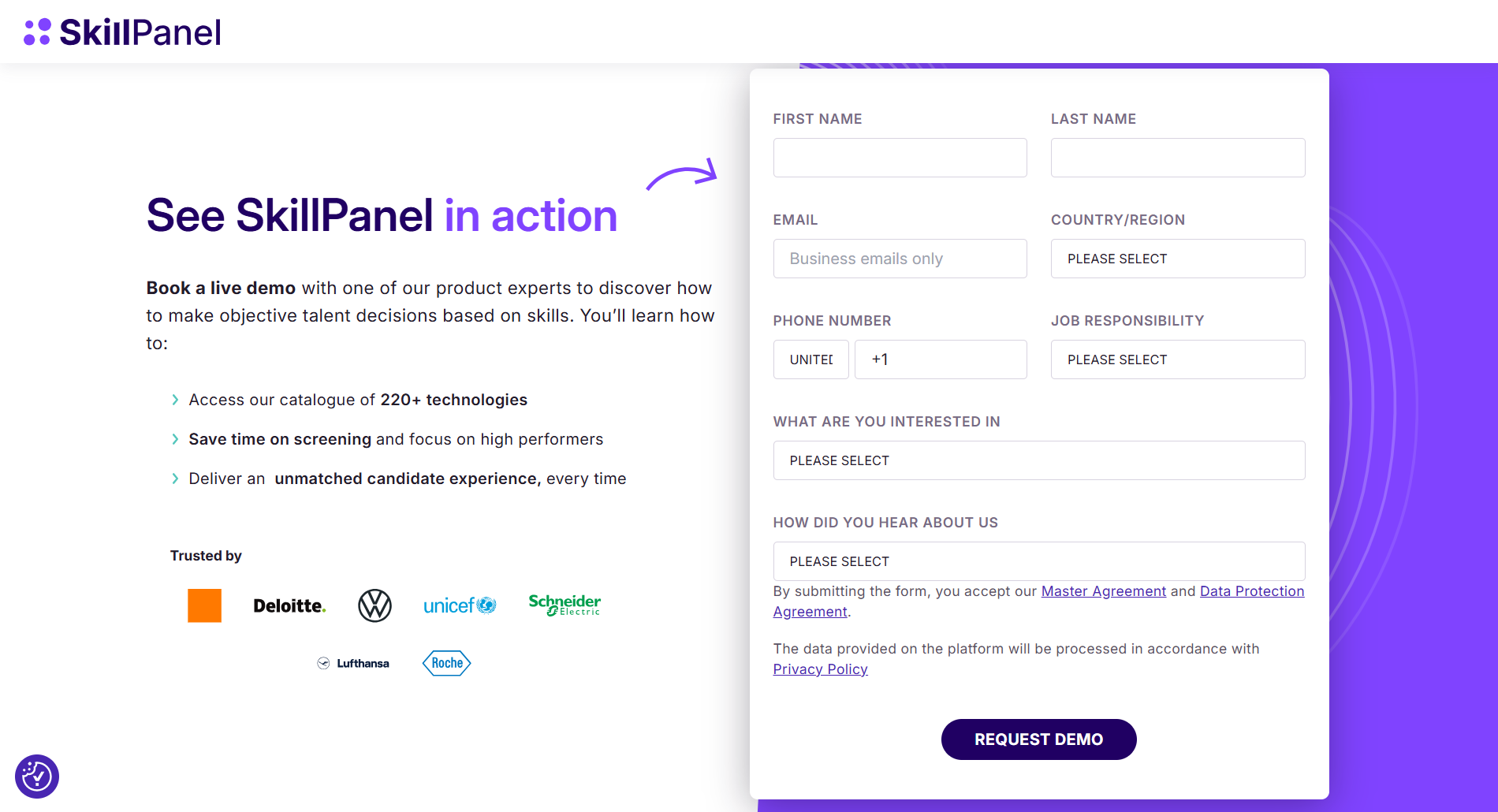Click the Schneider Electric logo
This screenshot has height=812, width=1498.
pos(565,605)
